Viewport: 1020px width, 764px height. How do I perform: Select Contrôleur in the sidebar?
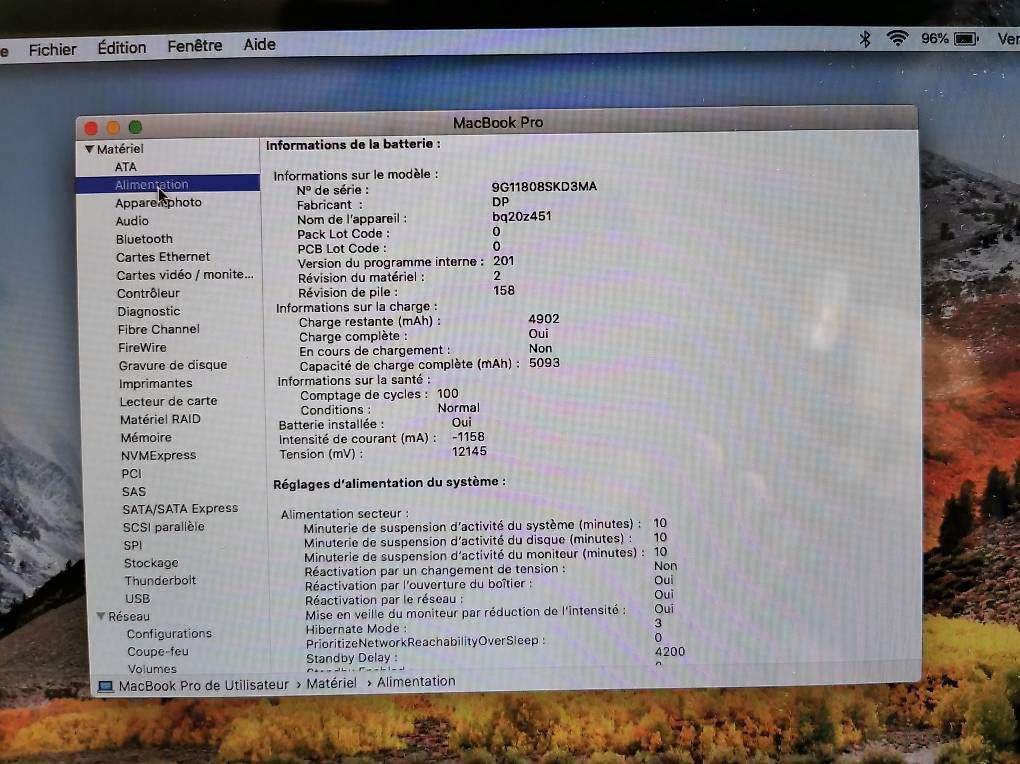[148, 293]
